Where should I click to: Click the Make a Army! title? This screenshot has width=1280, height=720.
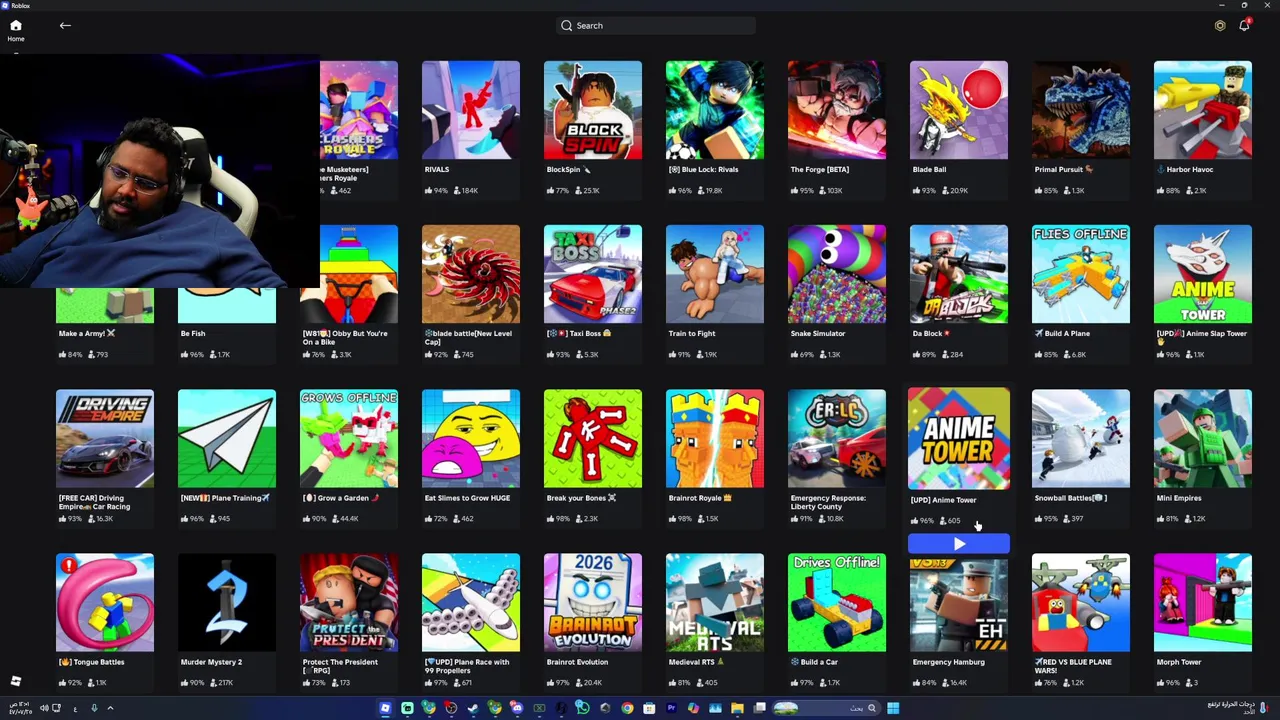[86, 334]
